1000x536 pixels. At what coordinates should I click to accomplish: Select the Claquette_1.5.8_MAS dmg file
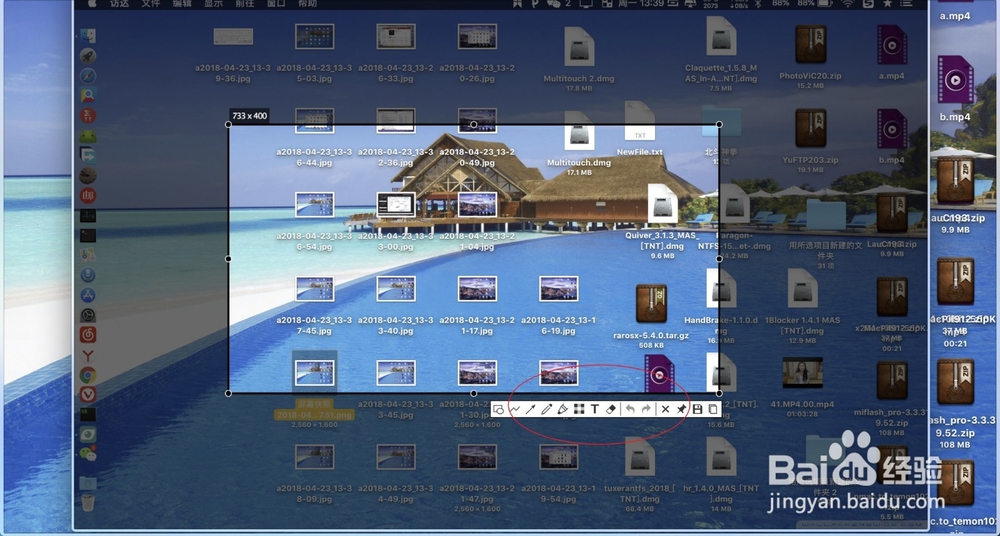(721, 36)
